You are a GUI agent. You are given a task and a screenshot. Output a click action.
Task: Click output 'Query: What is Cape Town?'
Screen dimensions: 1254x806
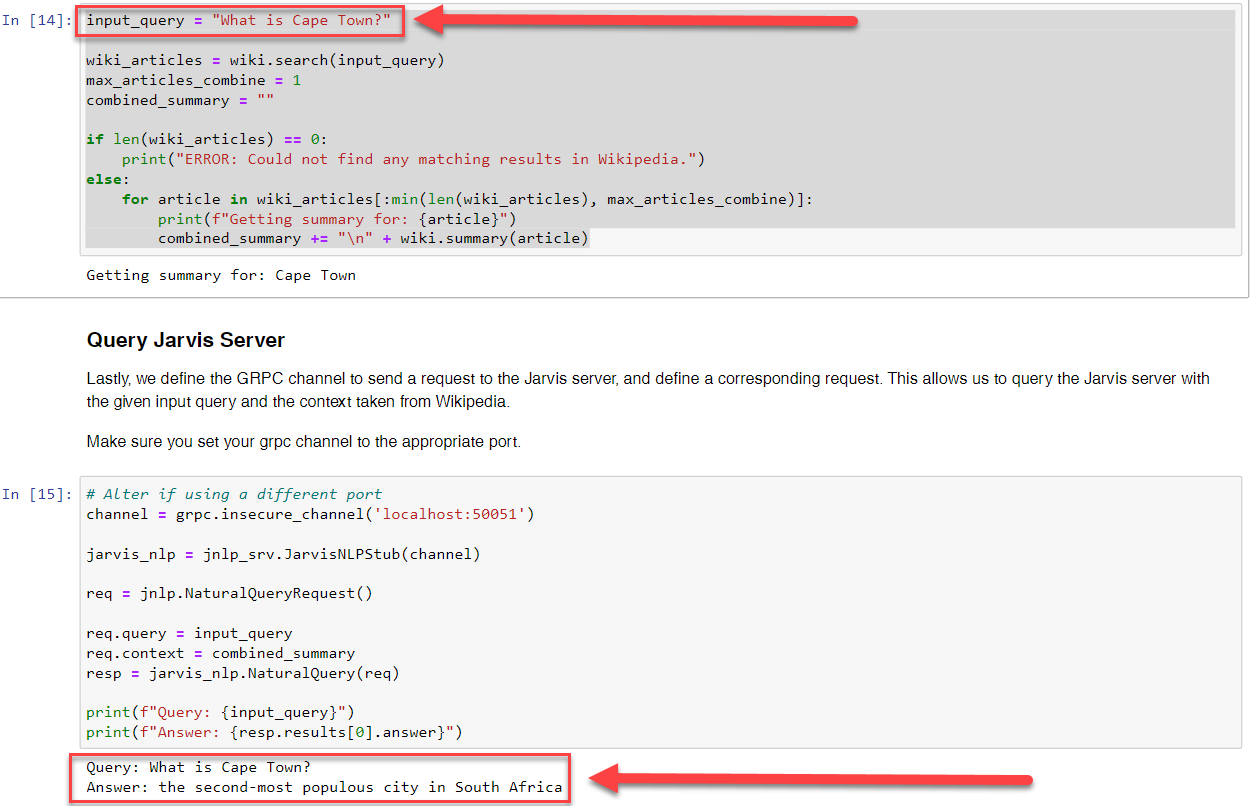pyautogui.click(x=198, y=768)
